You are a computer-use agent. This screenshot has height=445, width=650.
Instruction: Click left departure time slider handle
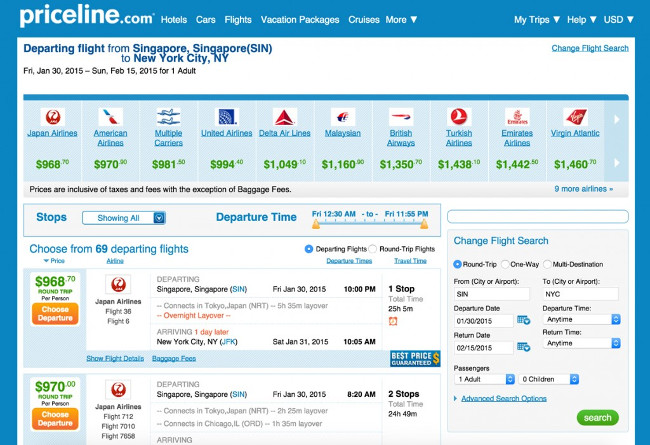click(316, 224)
